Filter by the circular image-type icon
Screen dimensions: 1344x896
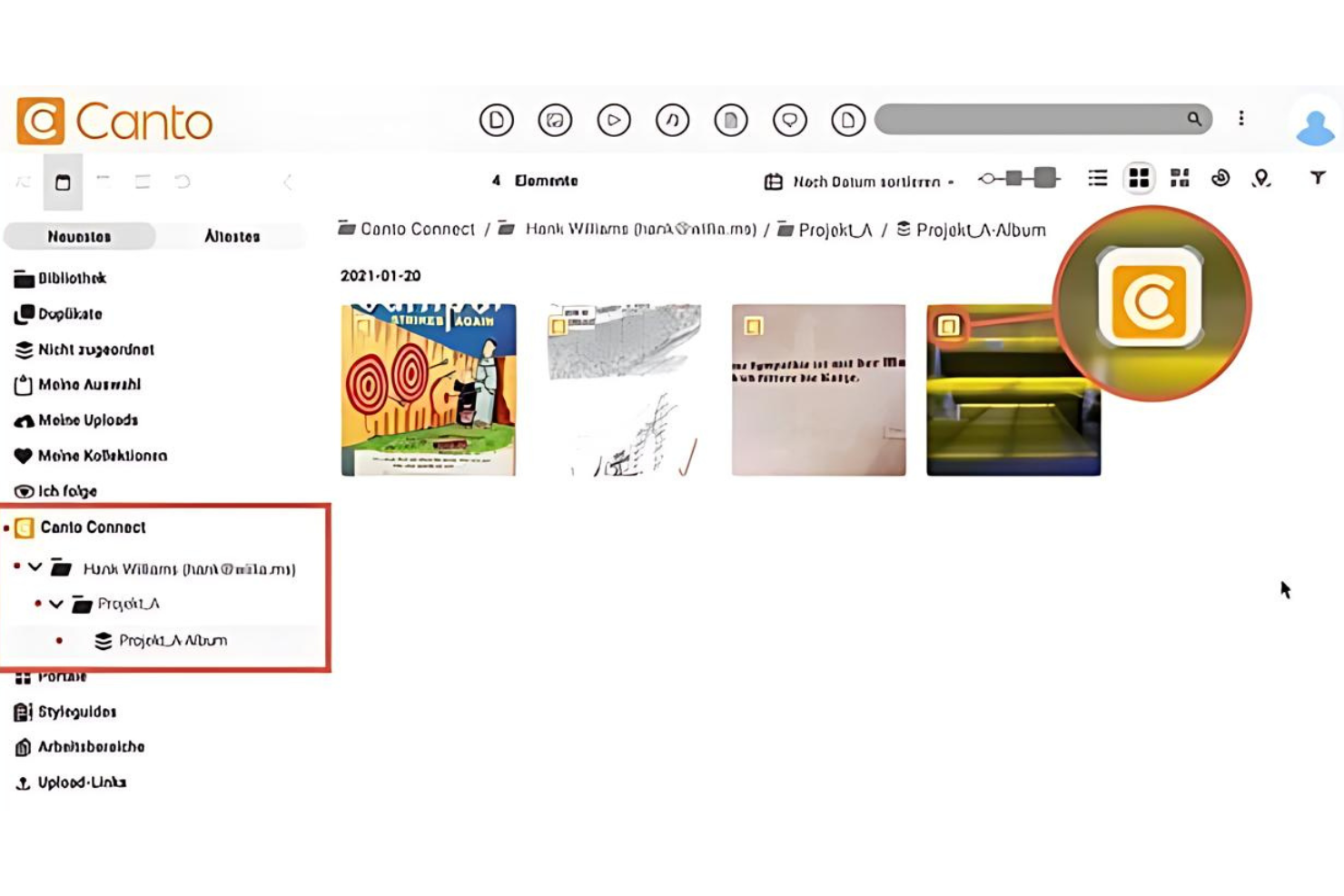coord(555,120)
